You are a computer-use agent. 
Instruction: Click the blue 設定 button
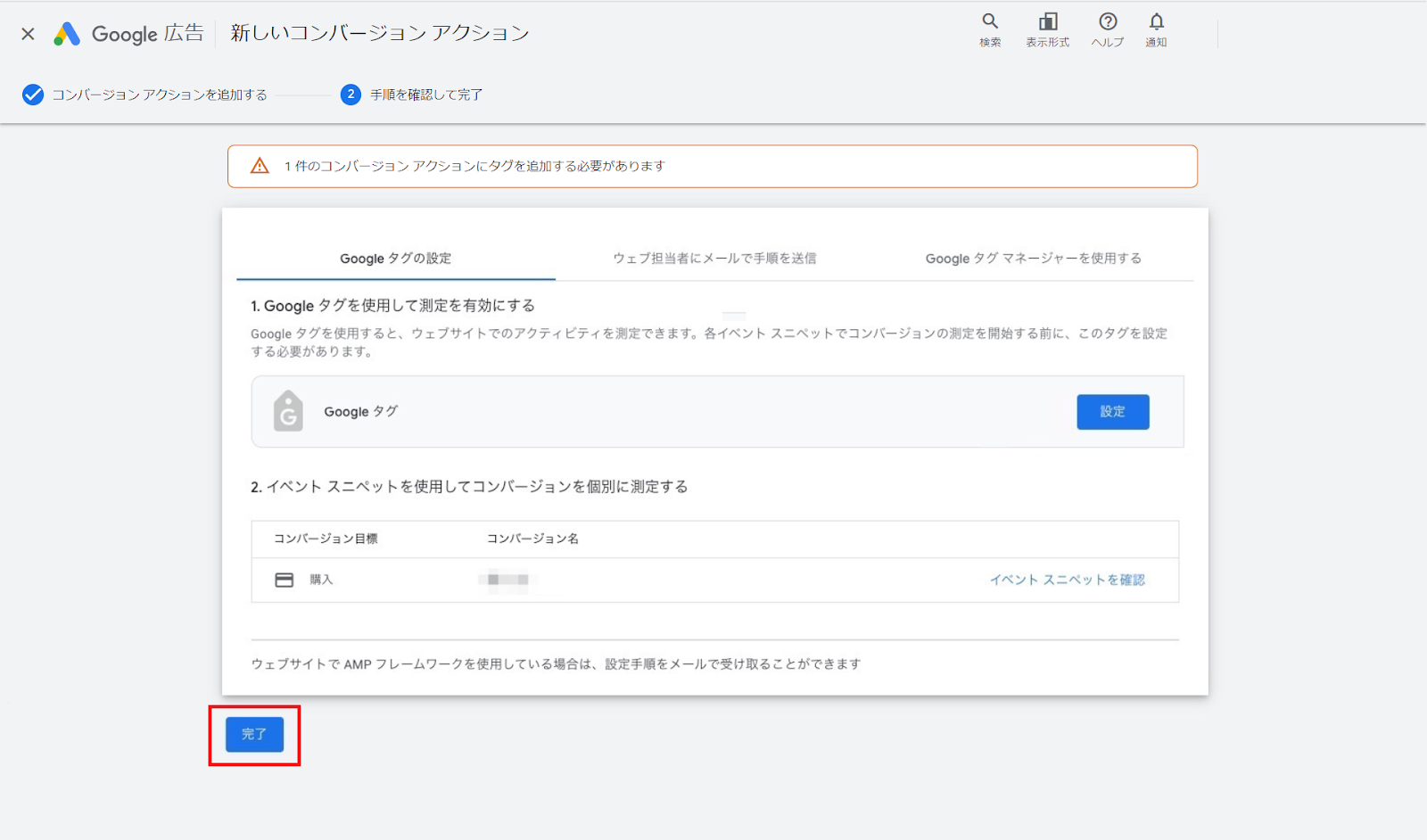point(1112,412)
